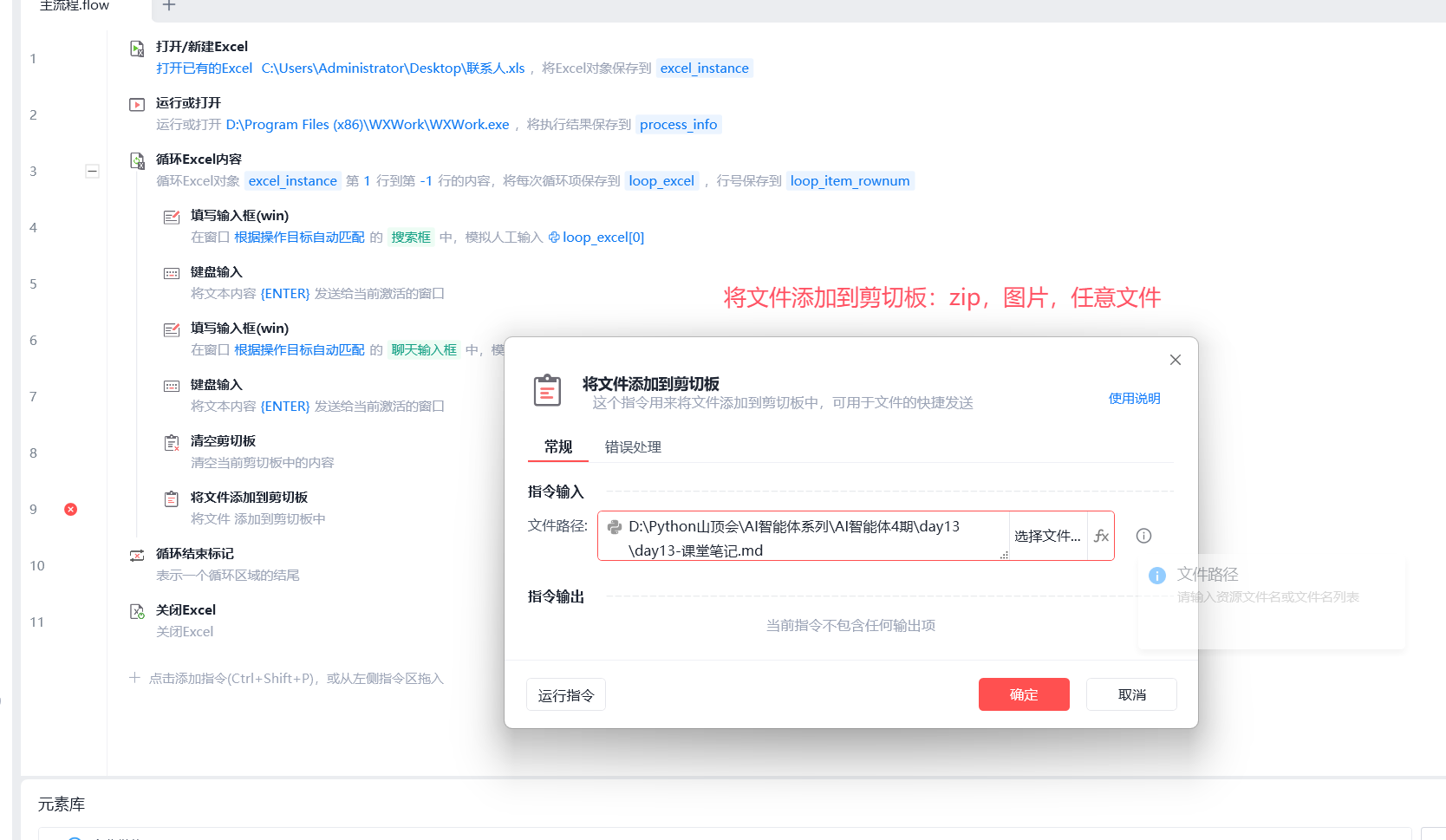Click the Loop End Marker step icon
Viewport: 1446px width, 840px height.
point(137,556)
